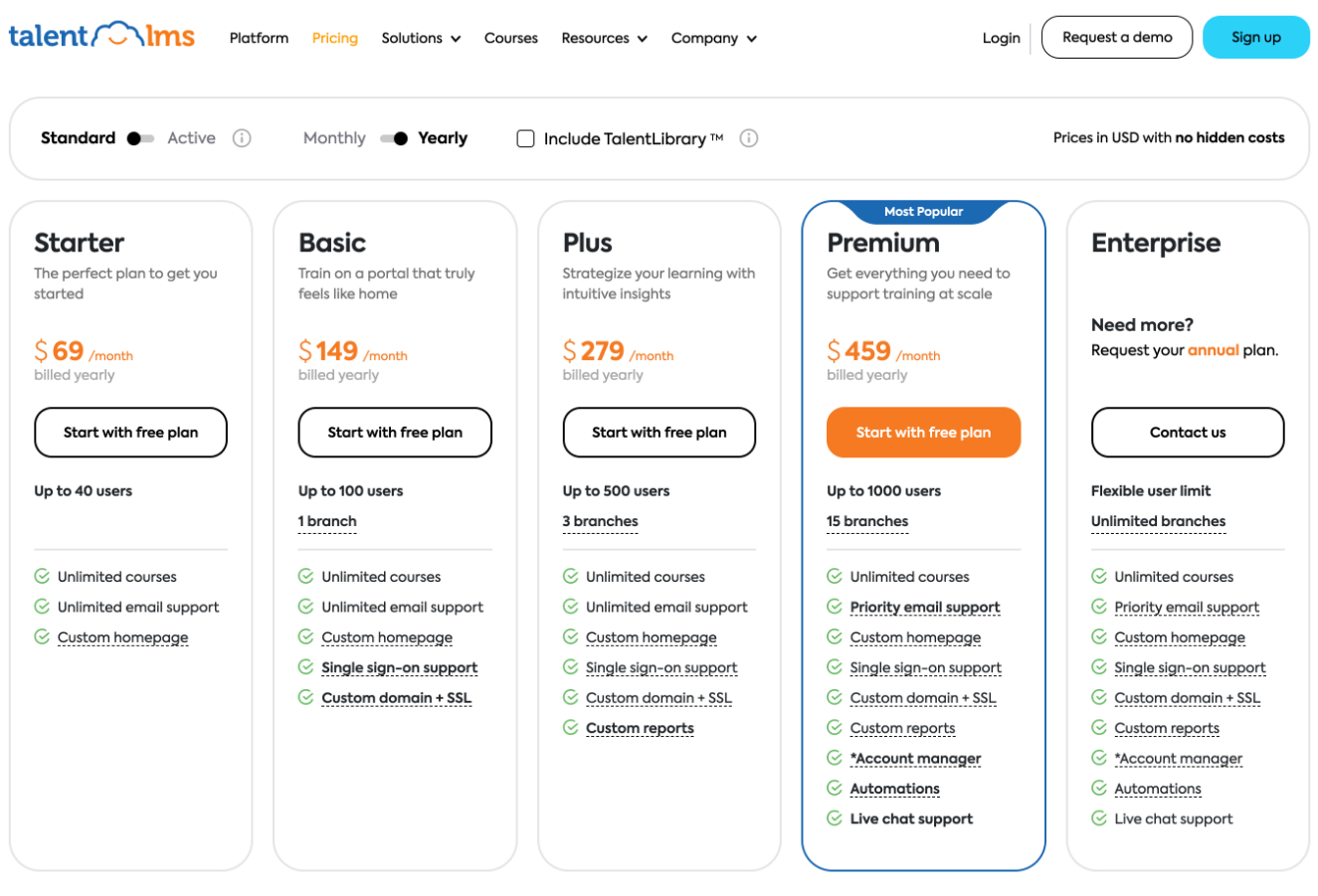Click Live chat support checkmark in Premium

click(x=835, y=818)
